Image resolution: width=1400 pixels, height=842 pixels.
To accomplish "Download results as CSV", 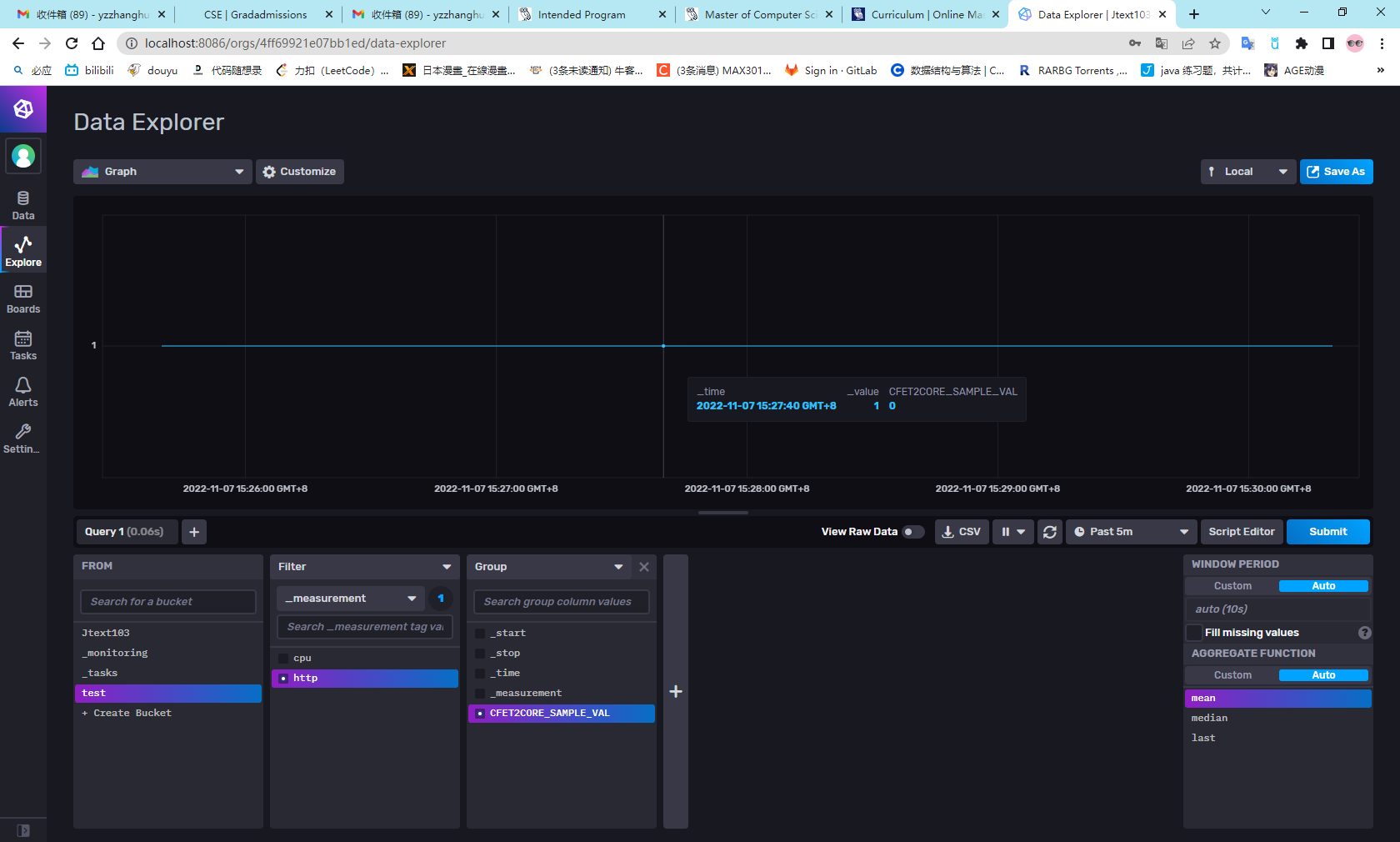I will pos(962,532).
